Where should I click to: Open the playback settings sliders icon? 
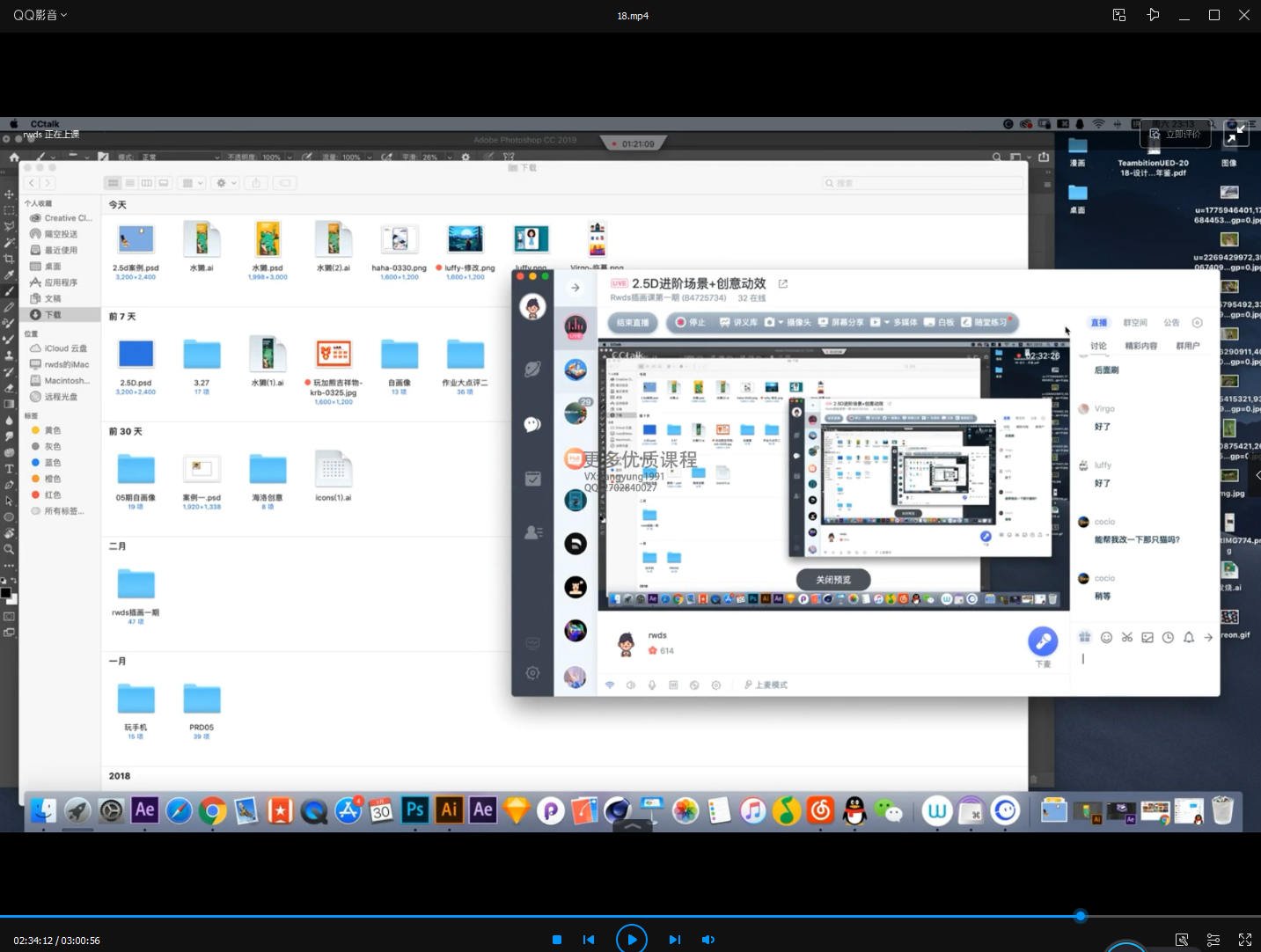tap(1213, 940)
